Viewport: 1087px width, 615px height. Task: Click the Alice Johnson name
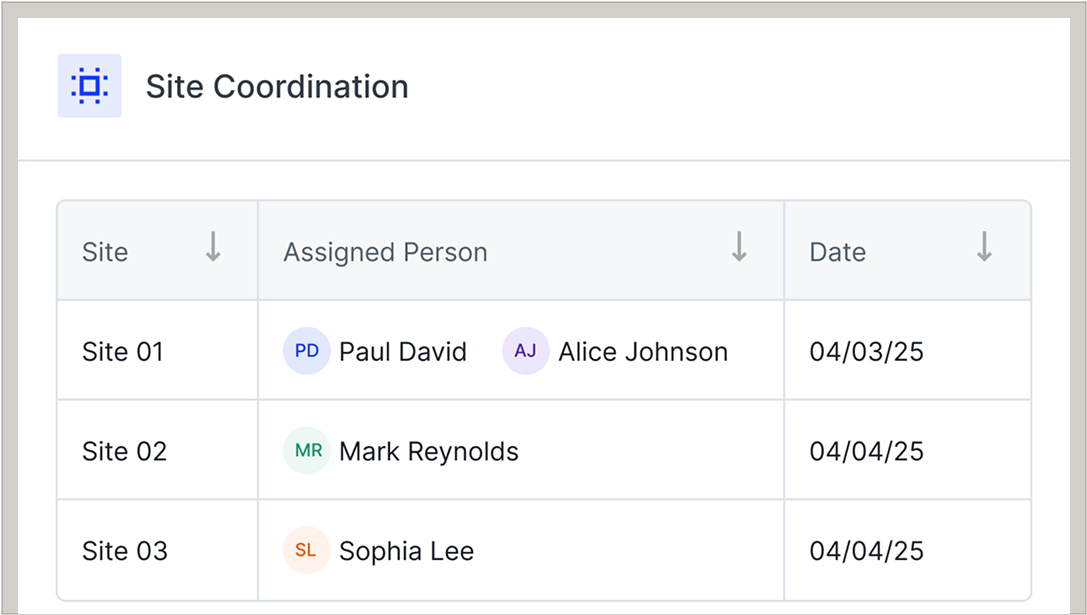[x=643, y=352]
